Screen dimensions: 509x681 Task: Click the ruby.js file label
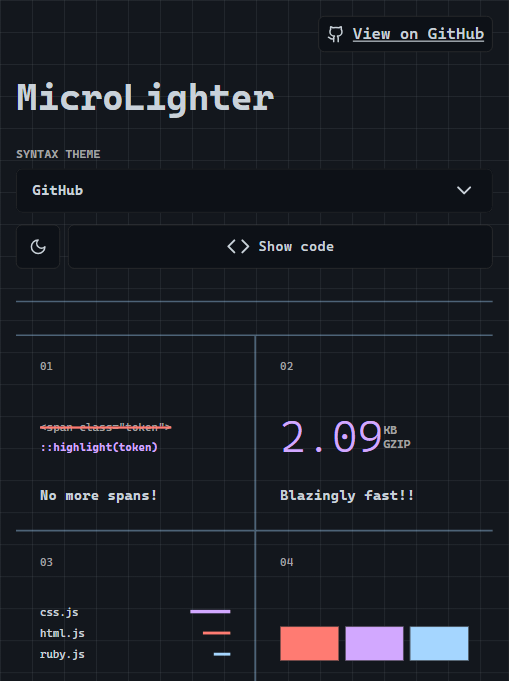(x=62, y=654)
